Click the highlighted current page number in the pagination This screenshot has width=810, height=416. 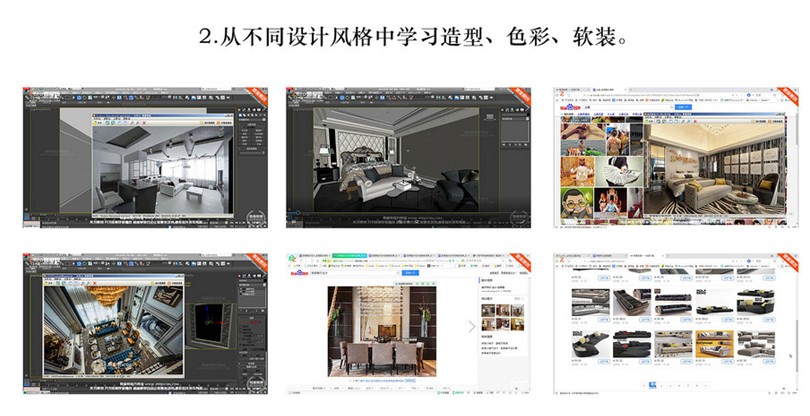(x=652, y=386)
